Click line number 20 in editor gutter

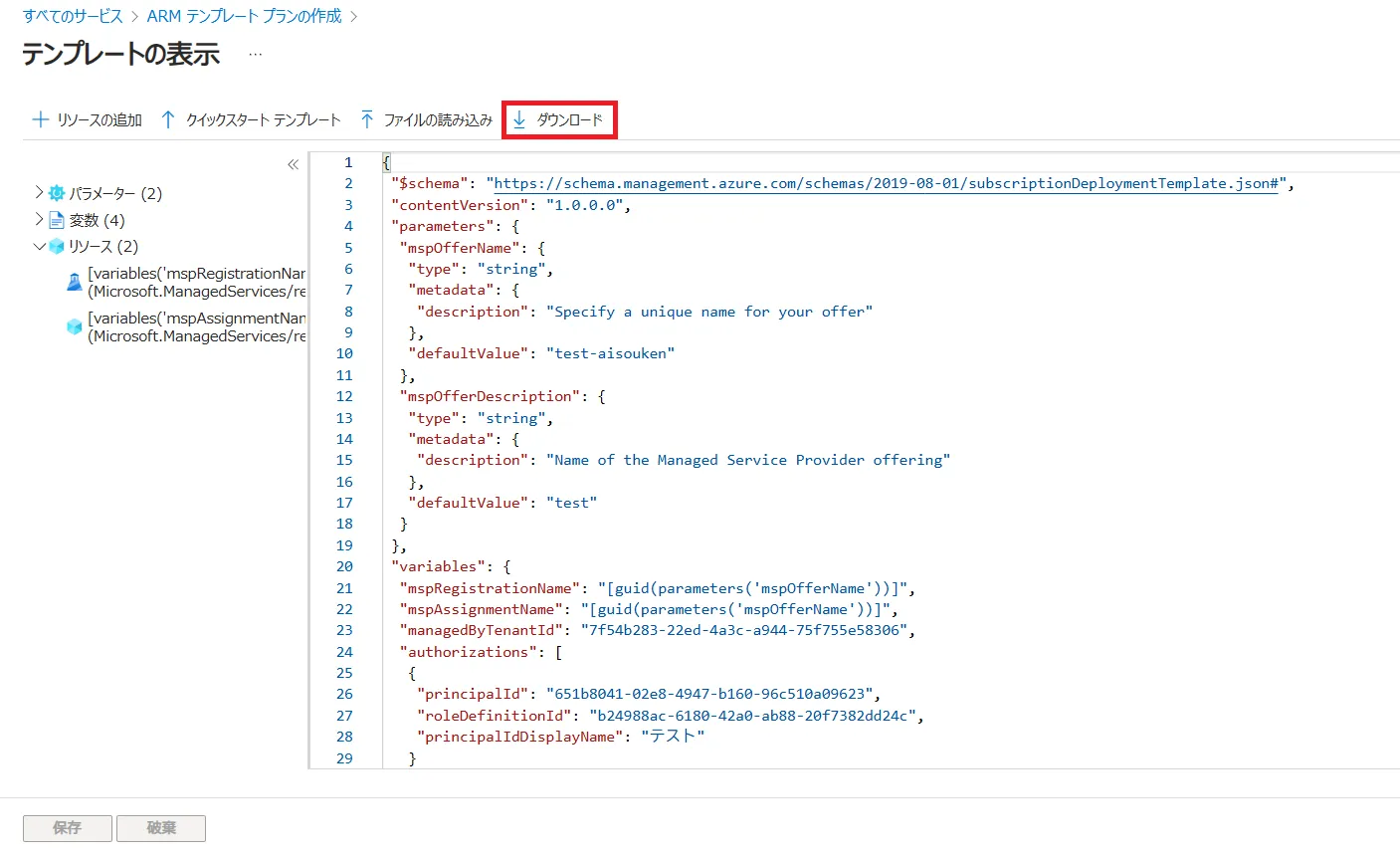click(x=344, y=566)
